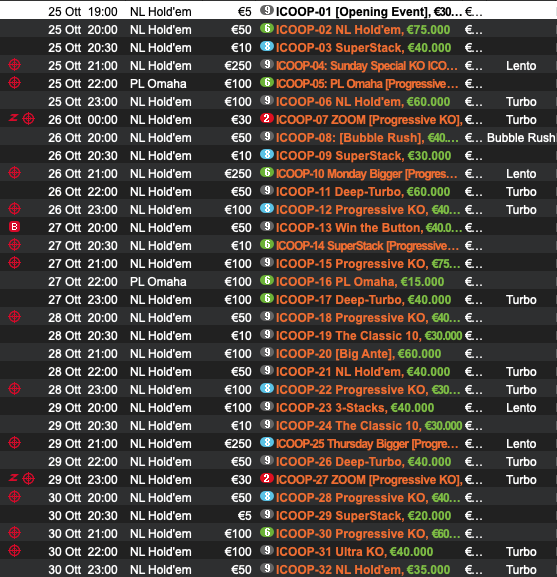This screenshot has width=557, height=577.
Task: Open ICOOP-23 3-Stacks €40.000 tournament
Action: 355,408
